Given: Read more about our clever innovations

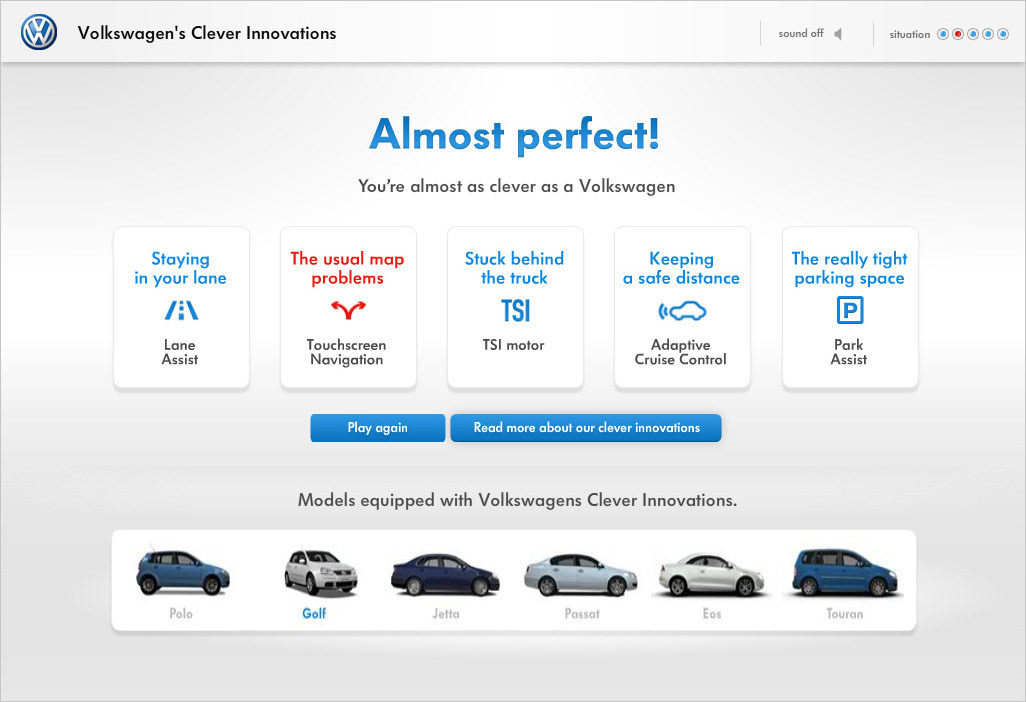Looking at the screenshot, I should point(586,428).
